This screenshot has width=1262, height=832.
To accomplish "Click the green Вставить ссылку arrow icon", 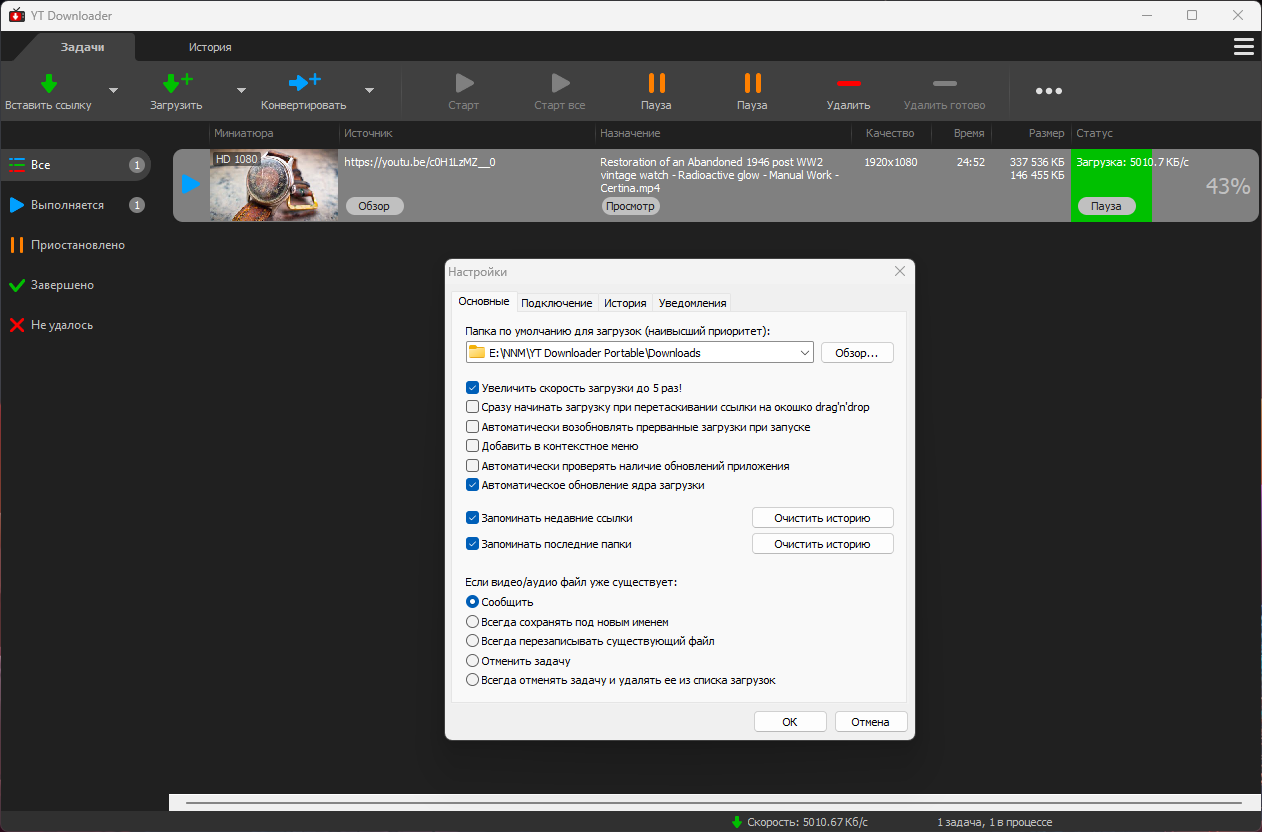I will 48,83.
